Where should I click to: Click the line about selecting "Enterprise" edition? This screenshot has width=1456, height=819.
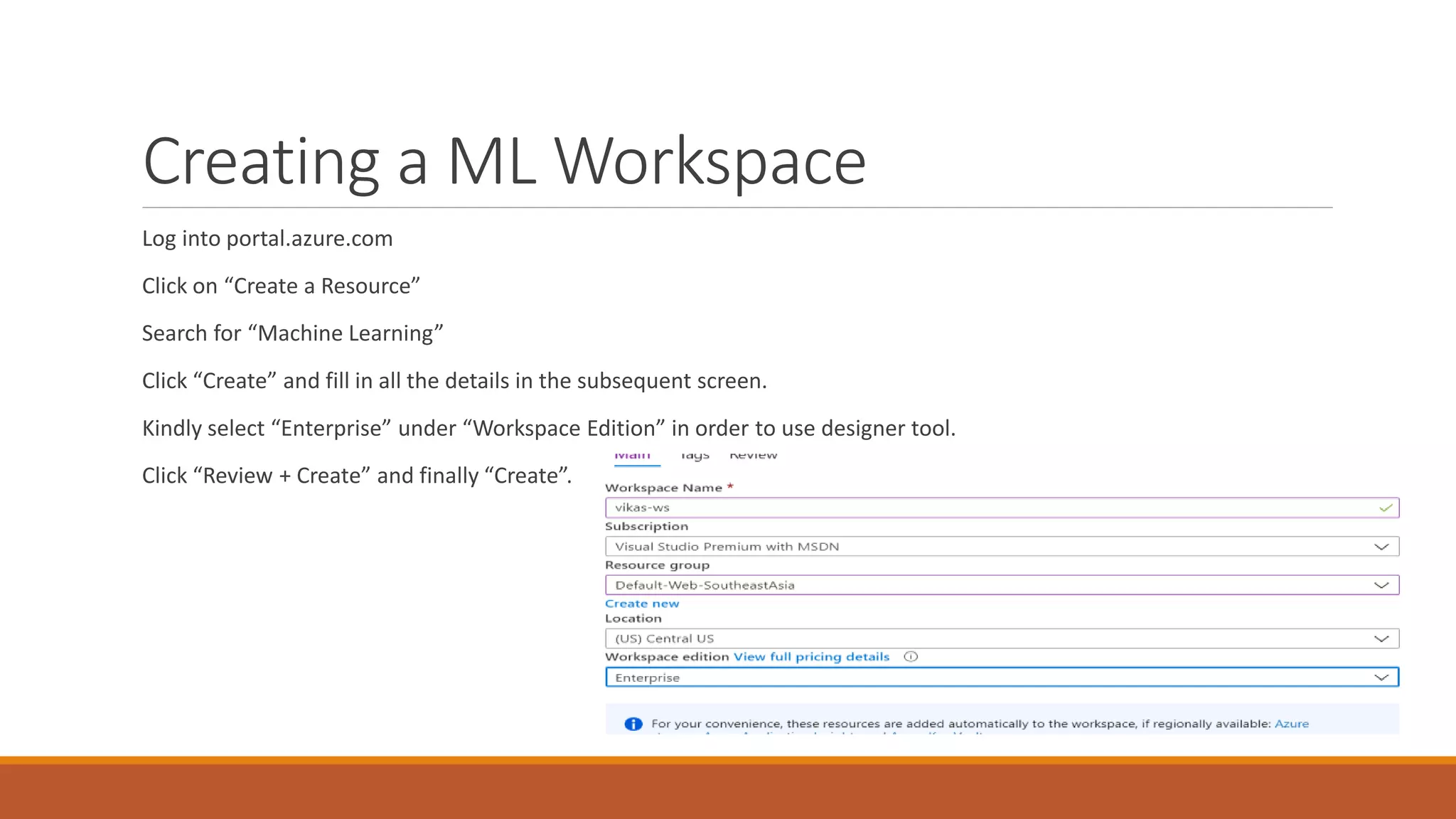(549, 429)
